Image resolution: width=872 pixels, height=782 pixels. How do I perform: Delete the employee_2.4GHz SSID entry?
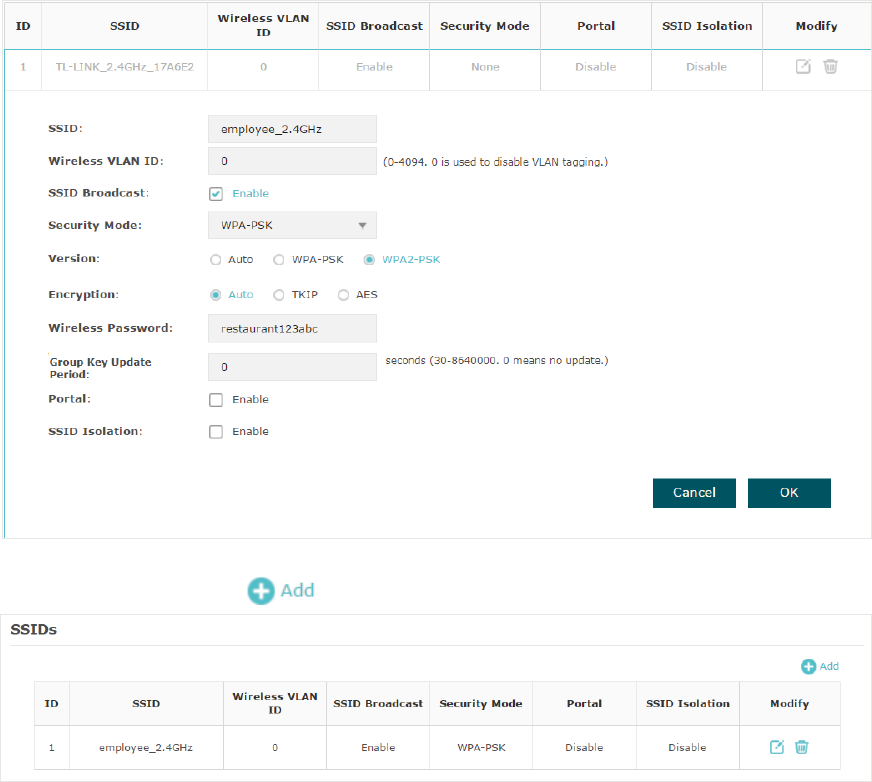click(801, 747)
